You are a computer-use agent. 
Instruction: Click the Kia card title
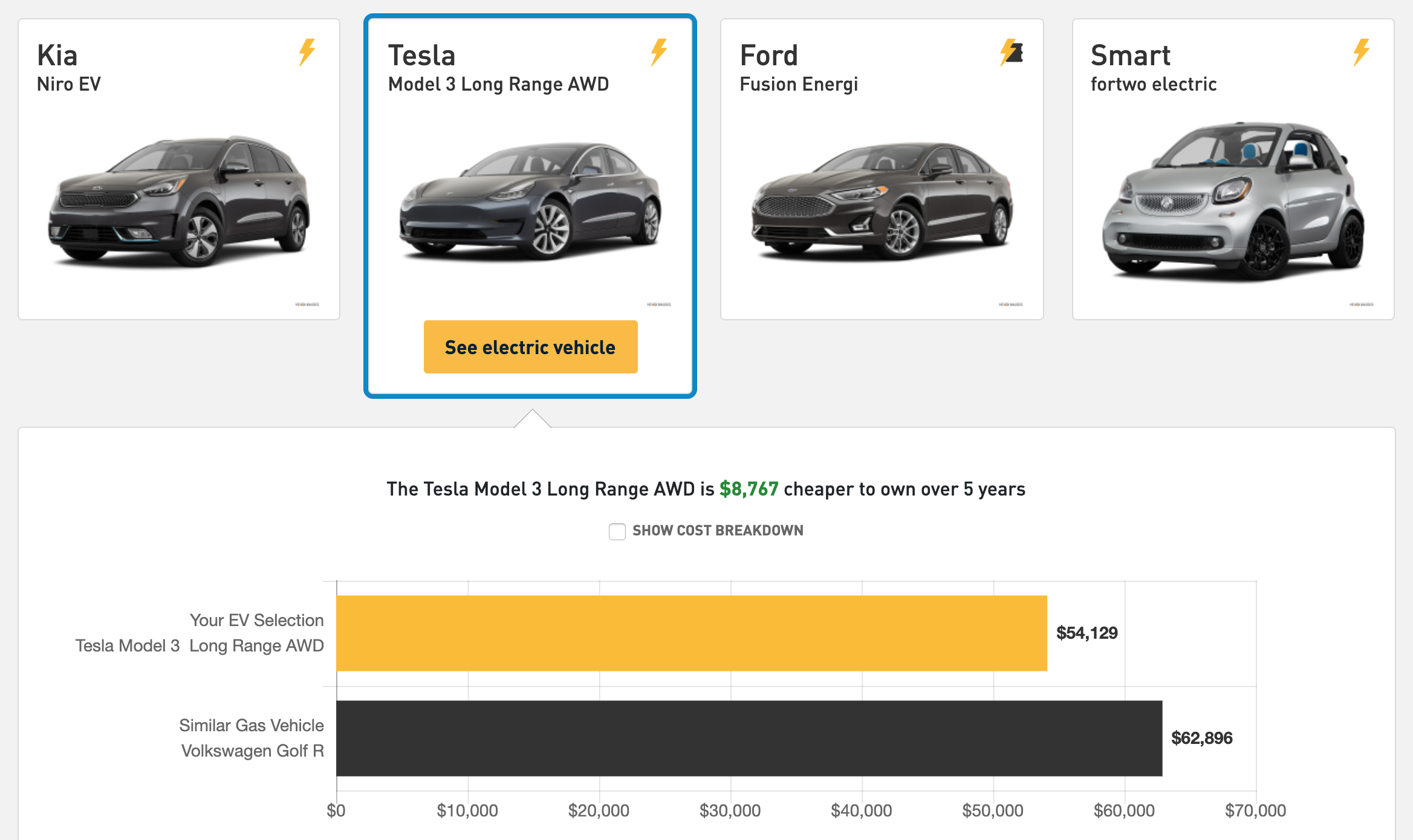[57, 56]
